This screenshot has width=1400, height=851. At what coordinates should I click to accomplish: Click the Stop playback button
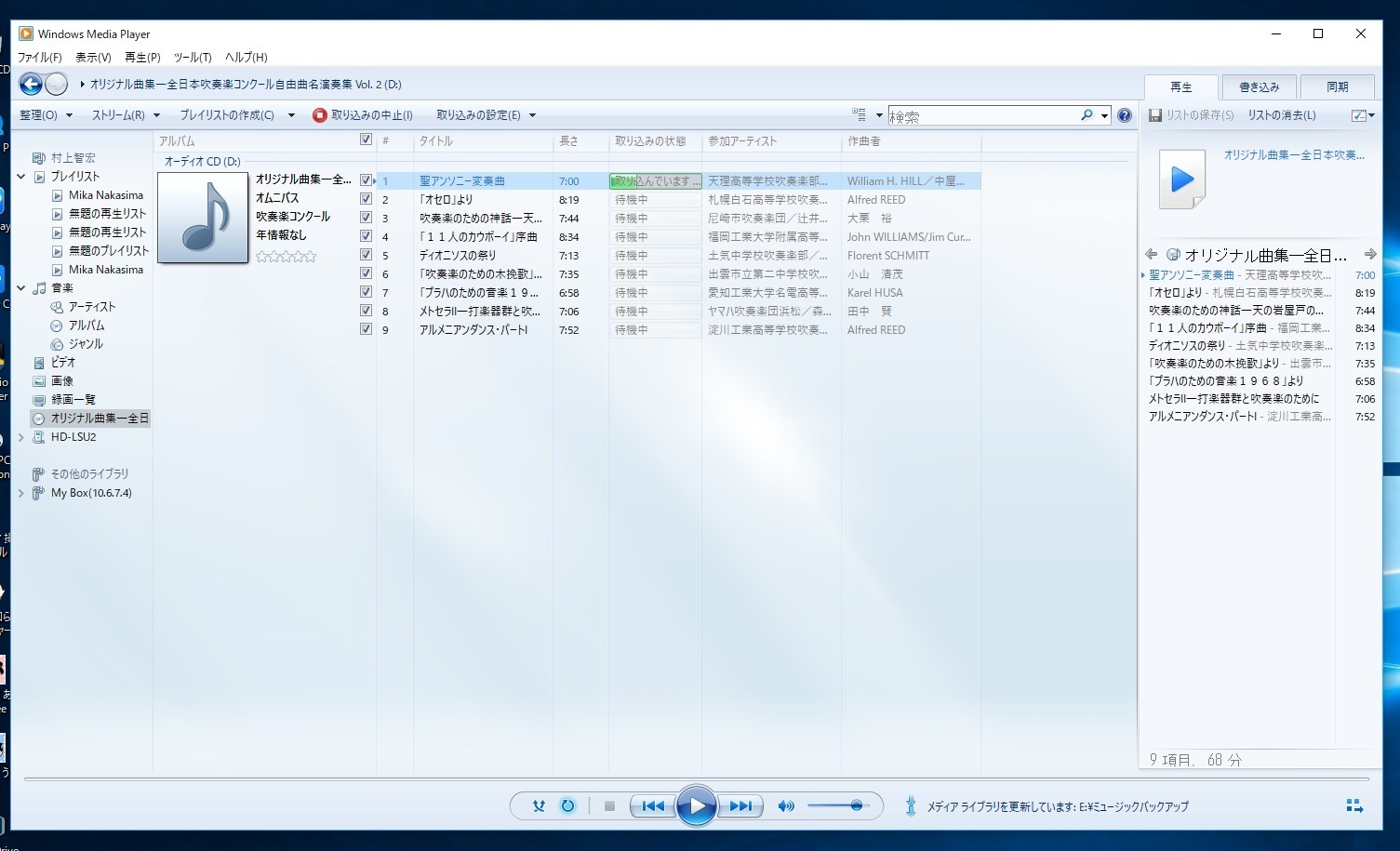pyautogui.click(x=609, y=806)
